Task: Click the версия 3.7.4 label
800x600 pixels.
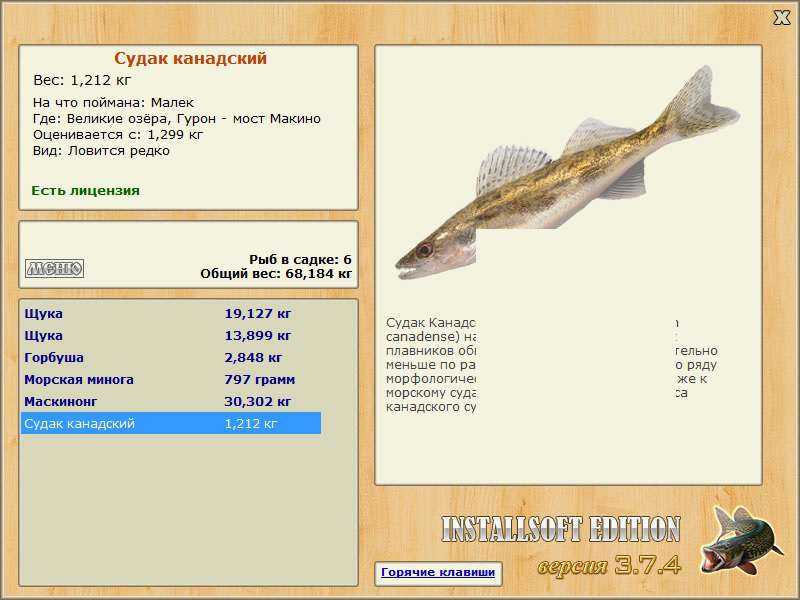Action: click(x=609, y=565)
